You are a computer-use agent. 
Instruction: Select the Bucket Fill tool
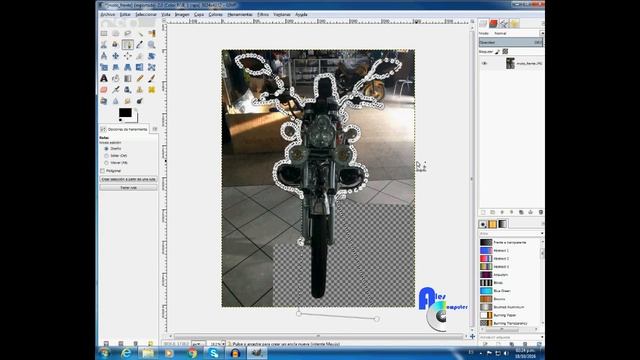(116, 78)
